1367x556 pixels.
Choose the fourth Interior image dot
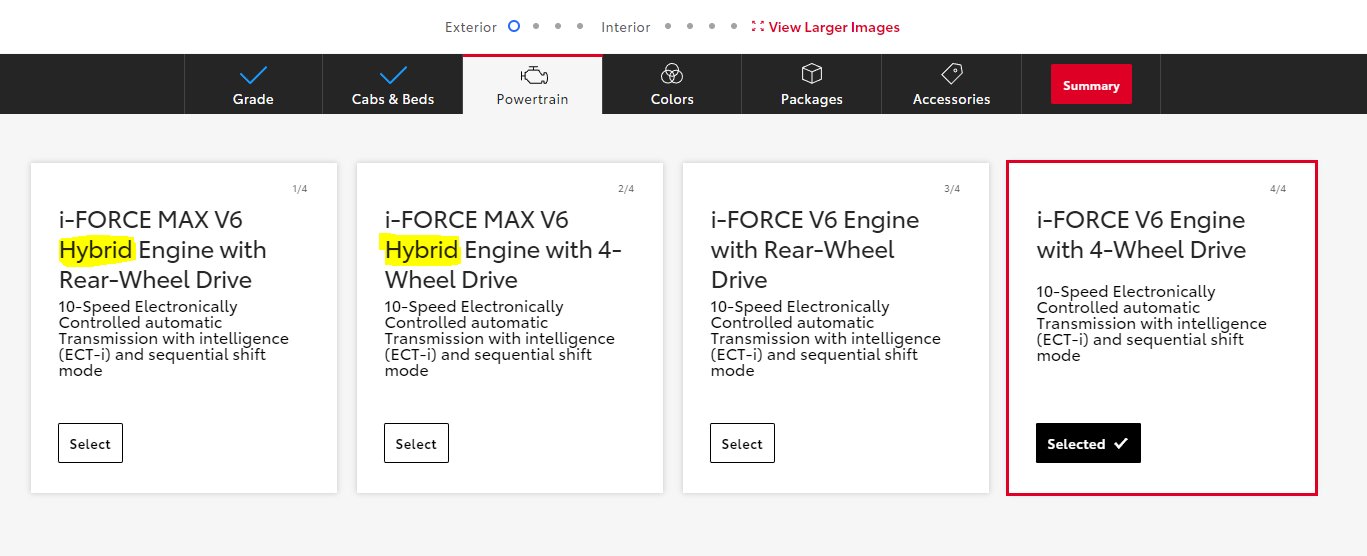735,27
